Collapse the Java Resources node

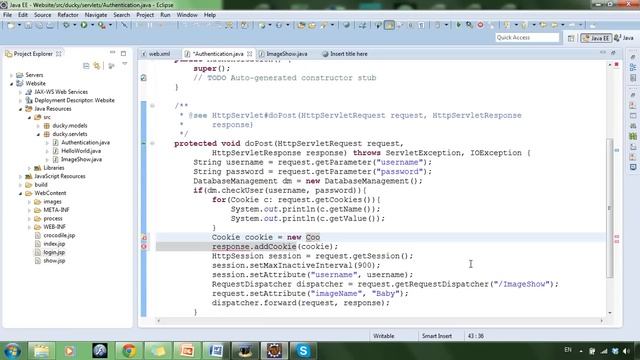(20, 109)
